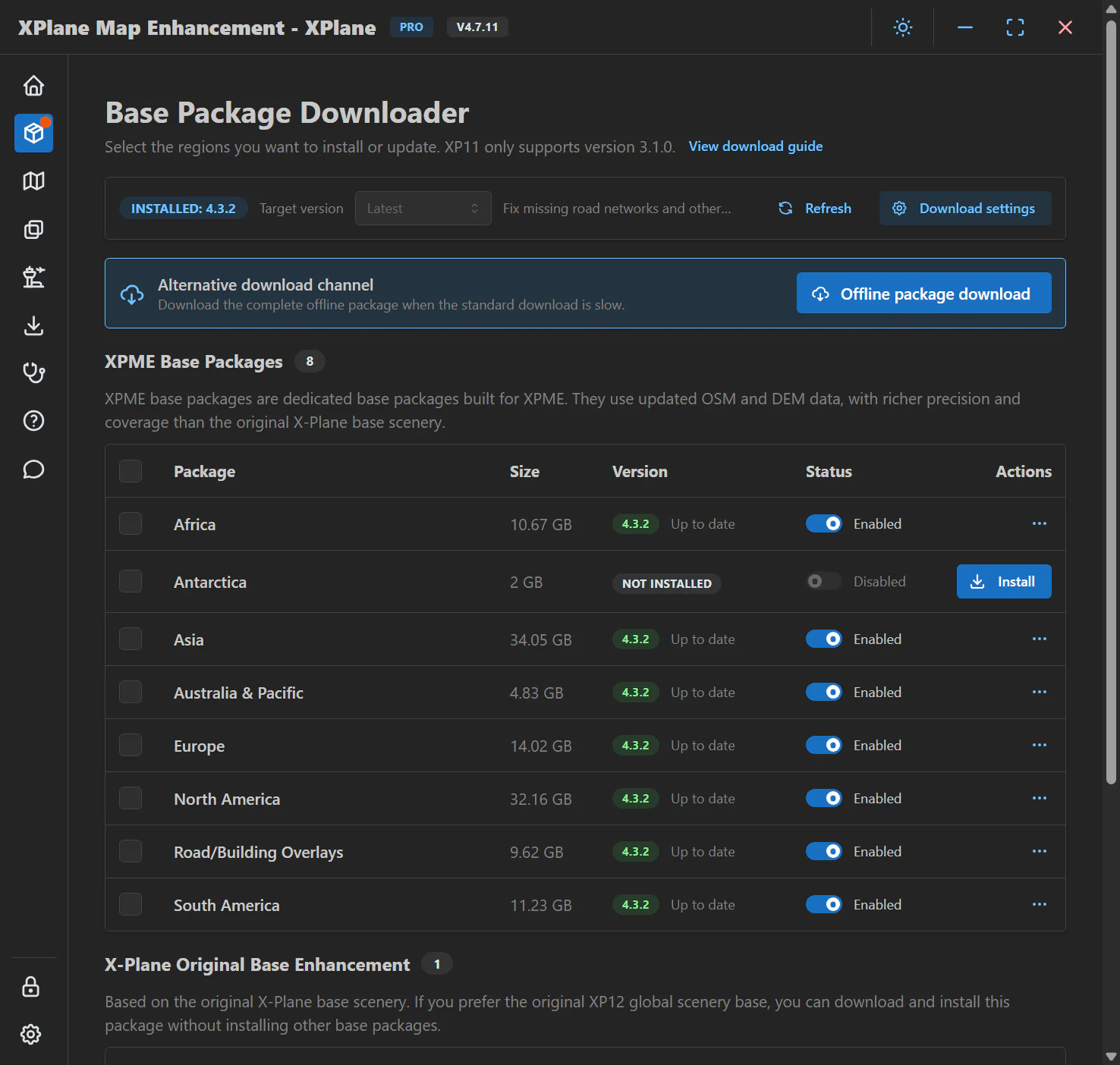
Task: Select the Antarctica package checkbox
Action: 131,581
